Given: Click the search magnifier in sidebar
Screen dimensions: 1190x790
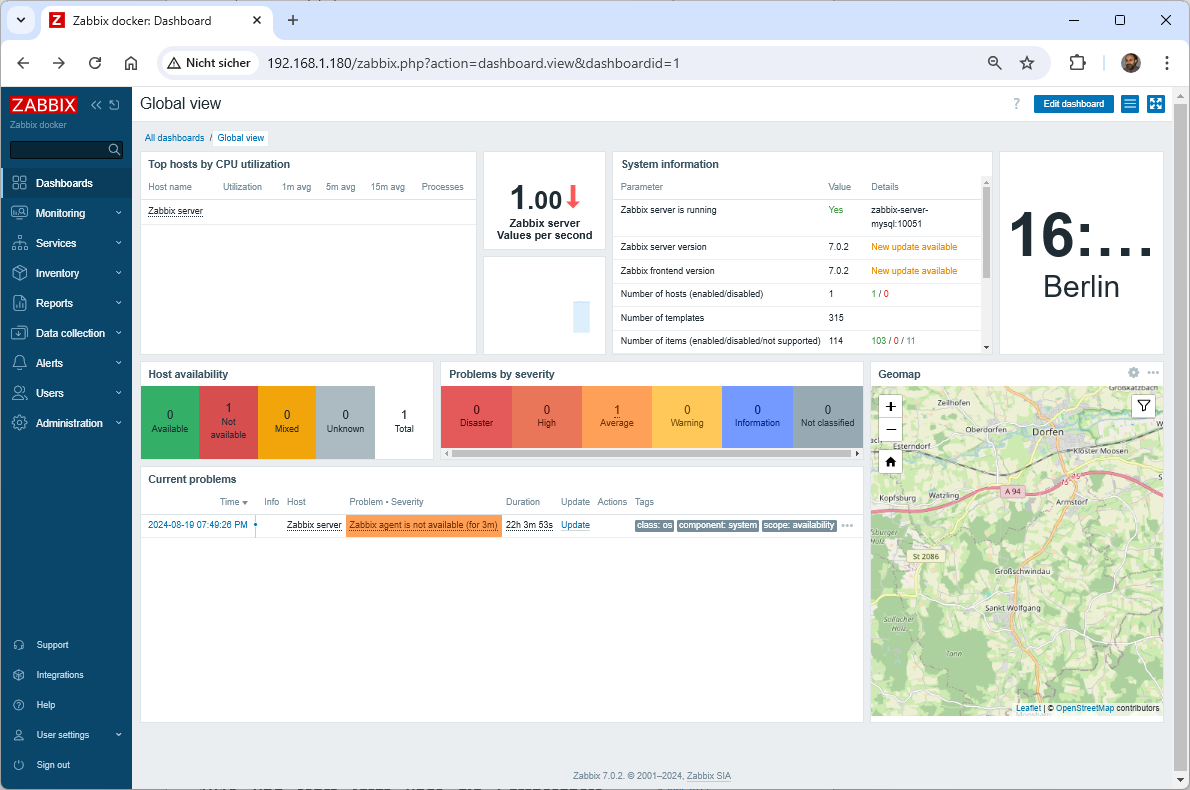Looking at the screenshot, I should click(115, 150).
